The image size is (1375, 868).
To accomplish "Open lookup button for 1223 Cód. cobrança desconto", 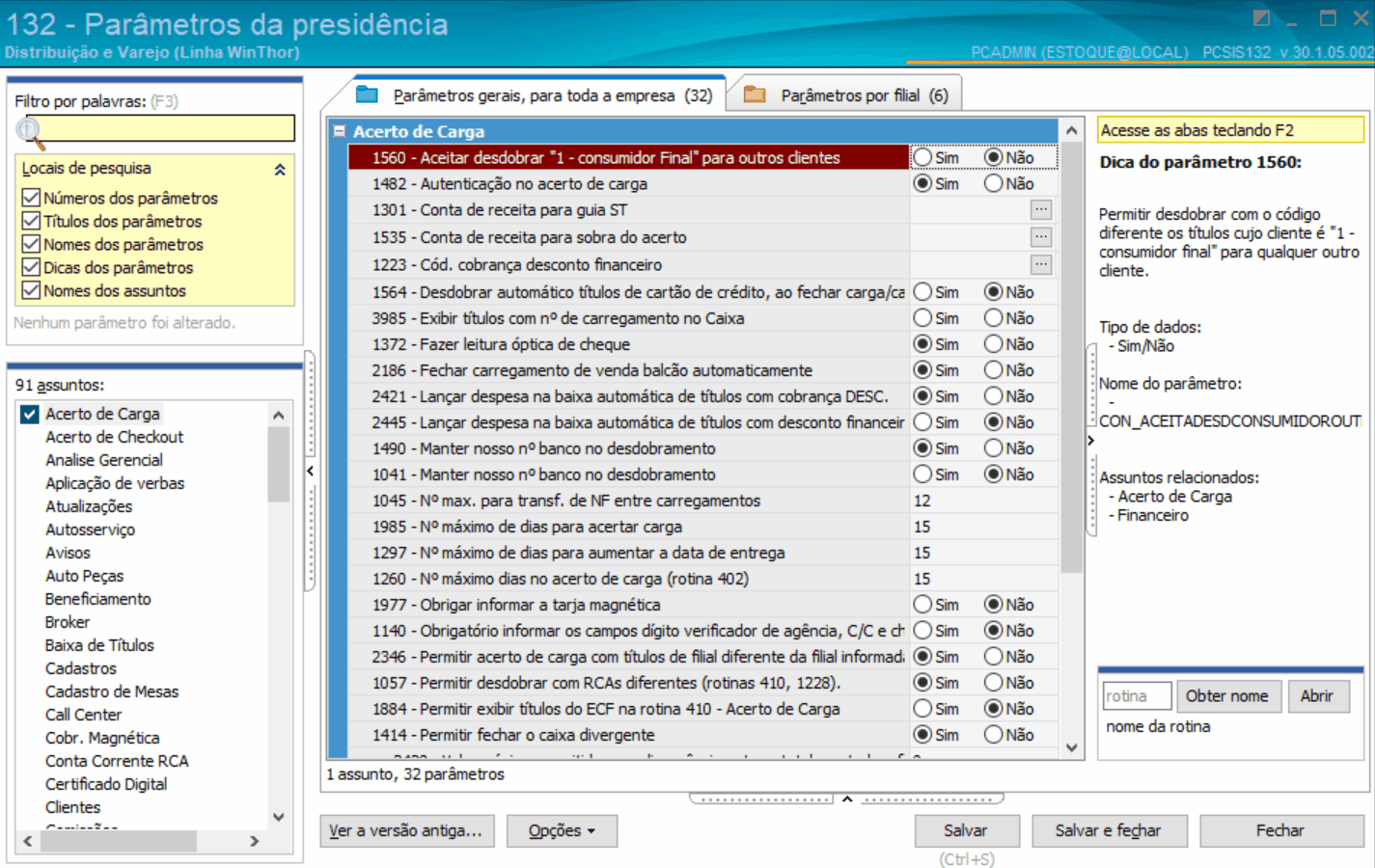I will coord(1040,263).
